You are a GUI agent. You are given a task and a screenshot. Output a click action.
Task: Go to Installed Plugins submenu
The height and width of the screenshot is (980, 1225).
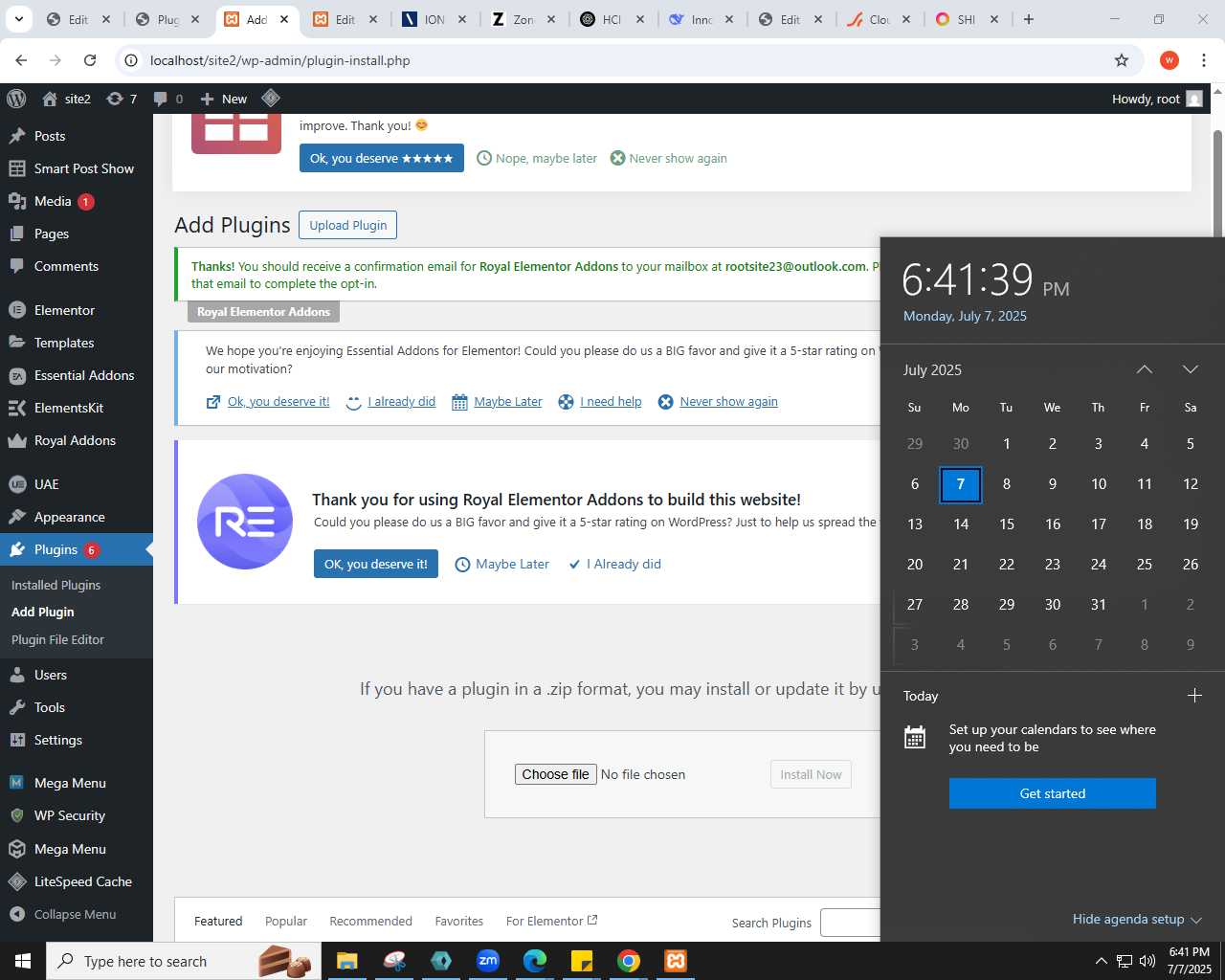tap(56, 585)
